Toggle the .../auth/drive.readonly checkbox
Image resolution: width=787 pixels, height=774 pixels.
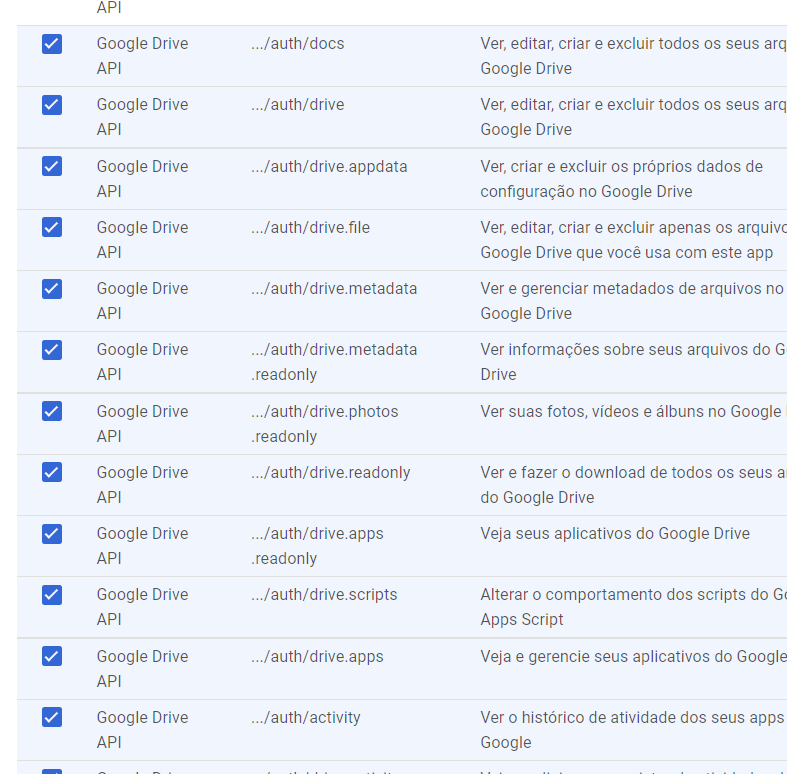click(52, 472)
